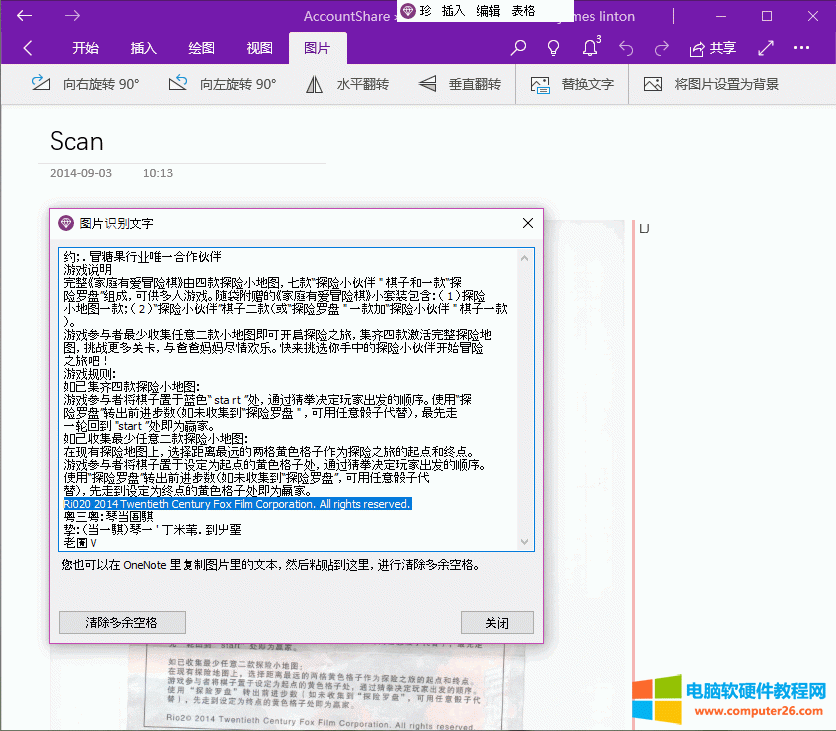836x731 pixels.
Task: Click the text box scrollbar down arrow
Action: tap(526, 542)
